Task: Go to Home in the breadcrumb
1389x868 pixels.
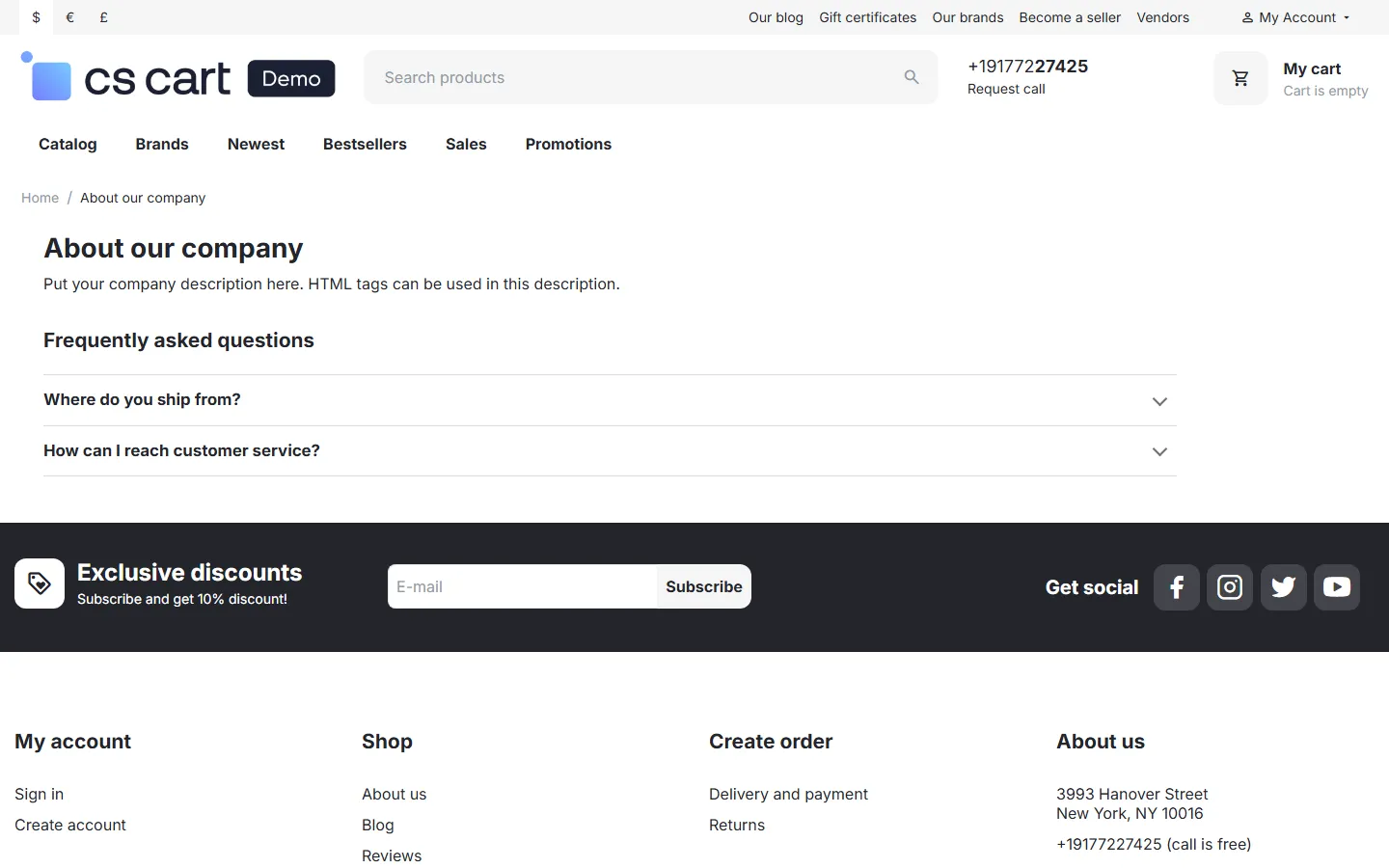Action: [x=40, y=198]
